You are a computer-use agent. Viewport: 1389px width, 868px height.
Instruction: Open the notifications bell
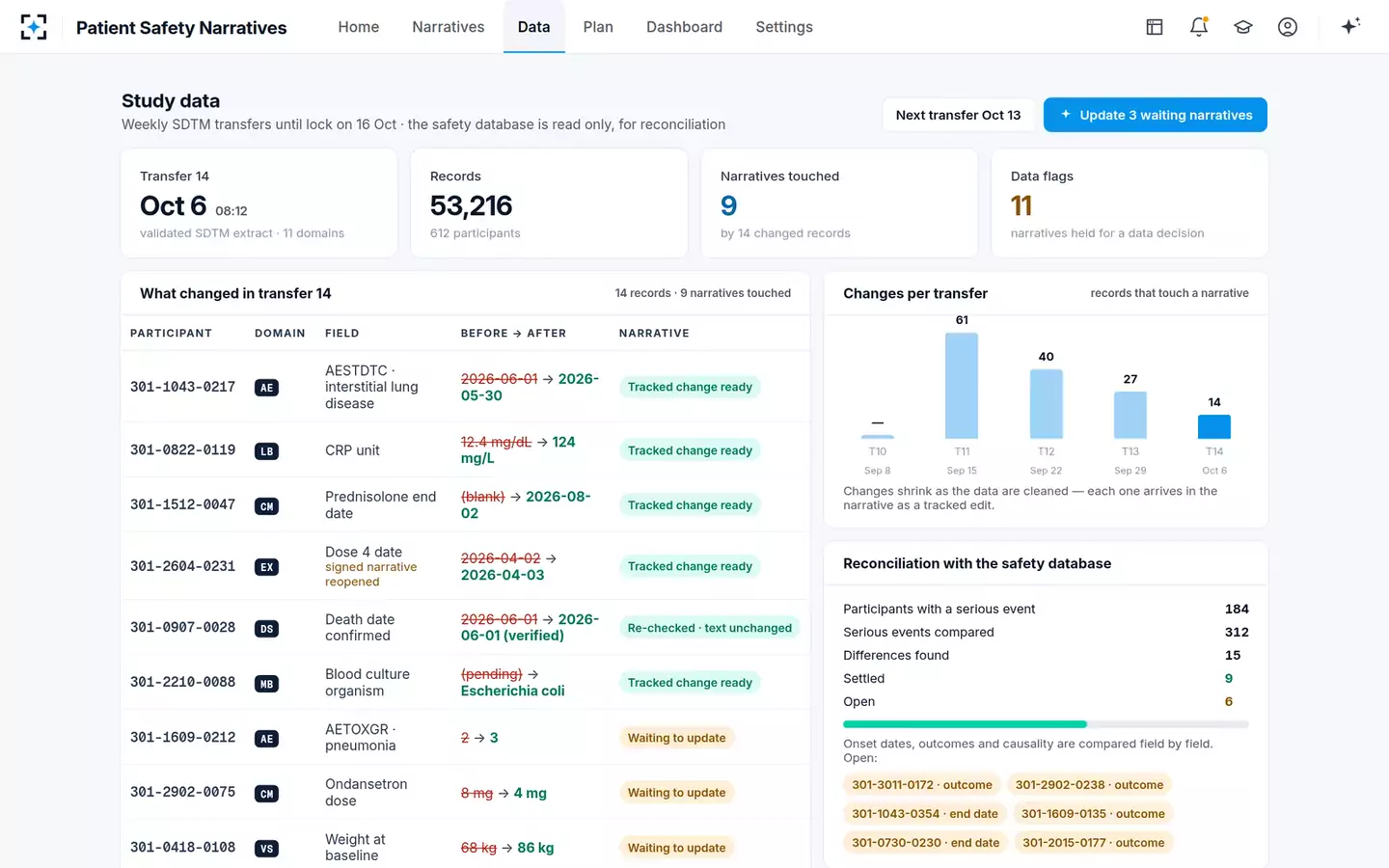click(1199, 27)
